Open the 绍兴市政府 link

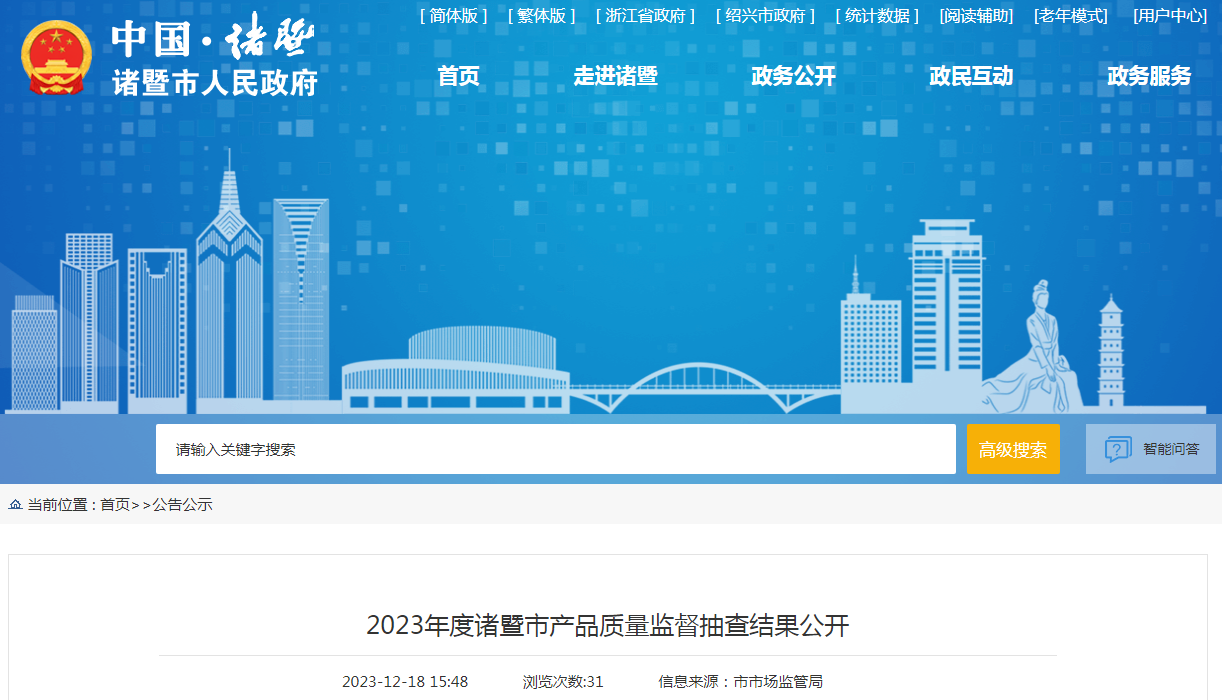coord(765,16)
